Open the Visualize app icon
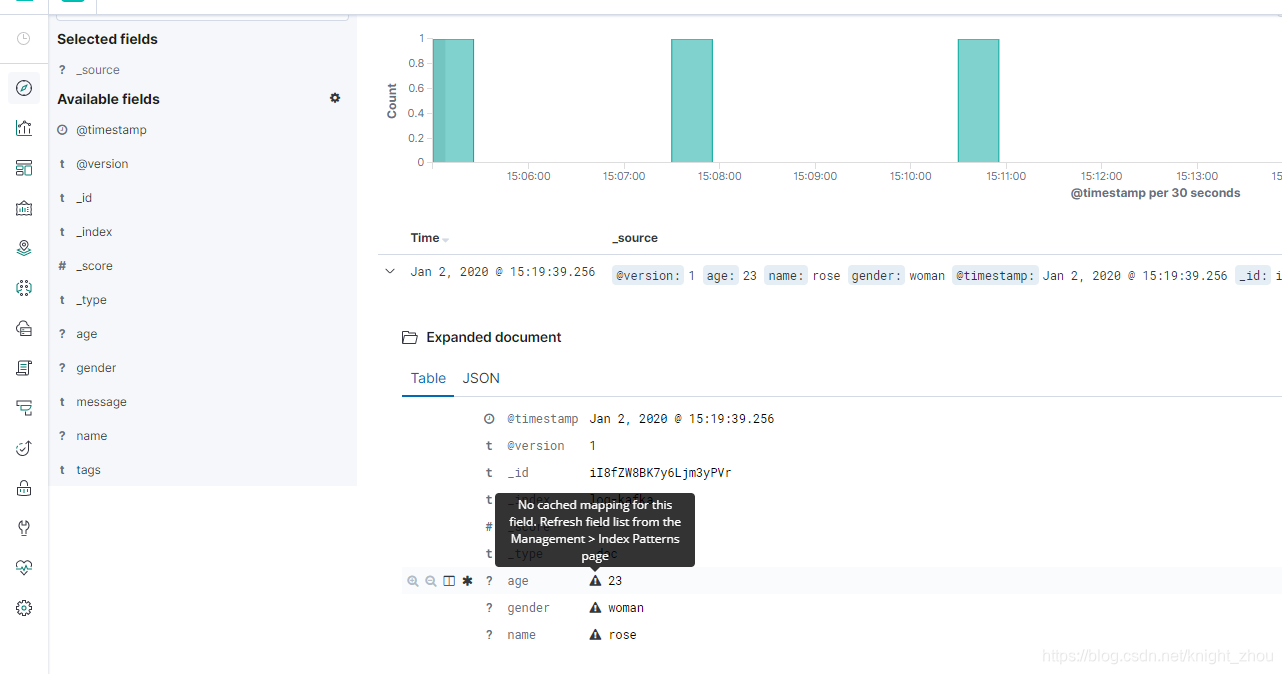This screenshot has width=1282, height=674. [24, 128]
